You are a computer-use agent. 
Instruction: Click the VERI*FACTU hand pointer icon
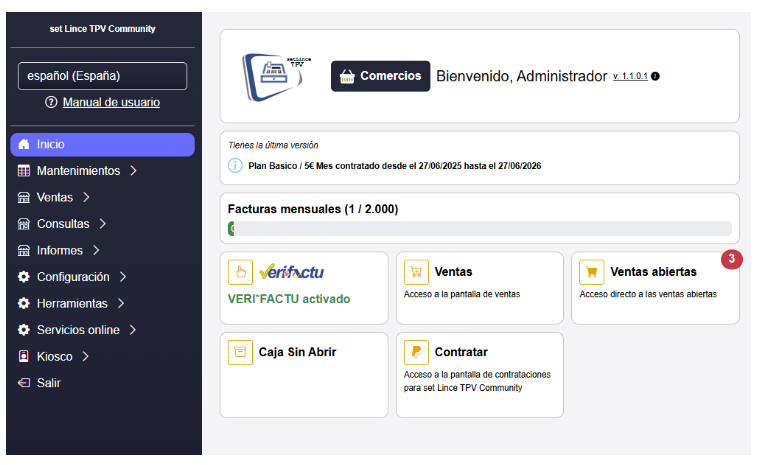(x=240, y=272)
